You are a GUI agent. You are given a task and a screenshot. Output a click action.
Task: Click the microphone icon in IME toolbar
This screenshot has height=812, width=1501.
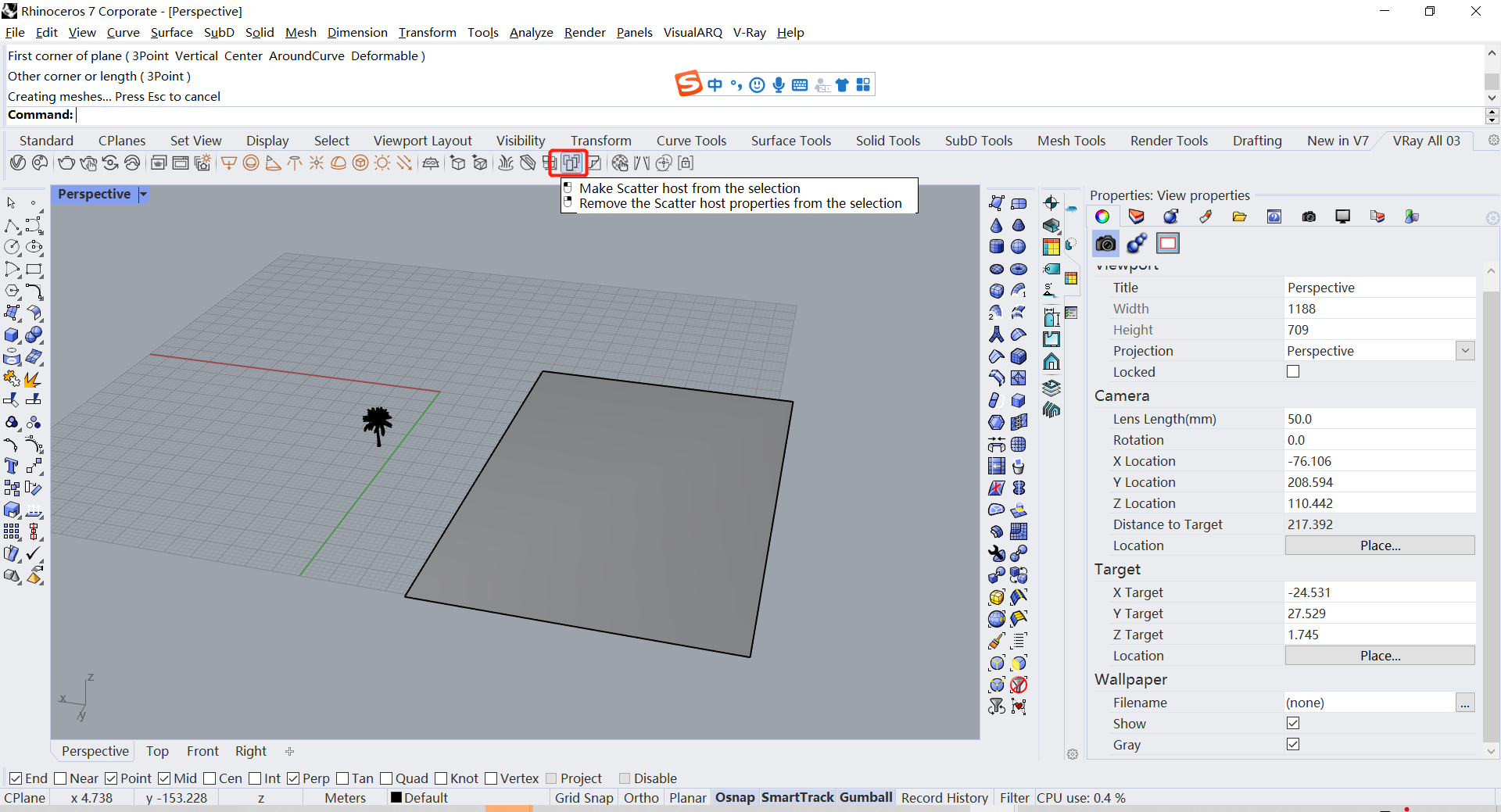pyautogui.click(x=779, y=84)
